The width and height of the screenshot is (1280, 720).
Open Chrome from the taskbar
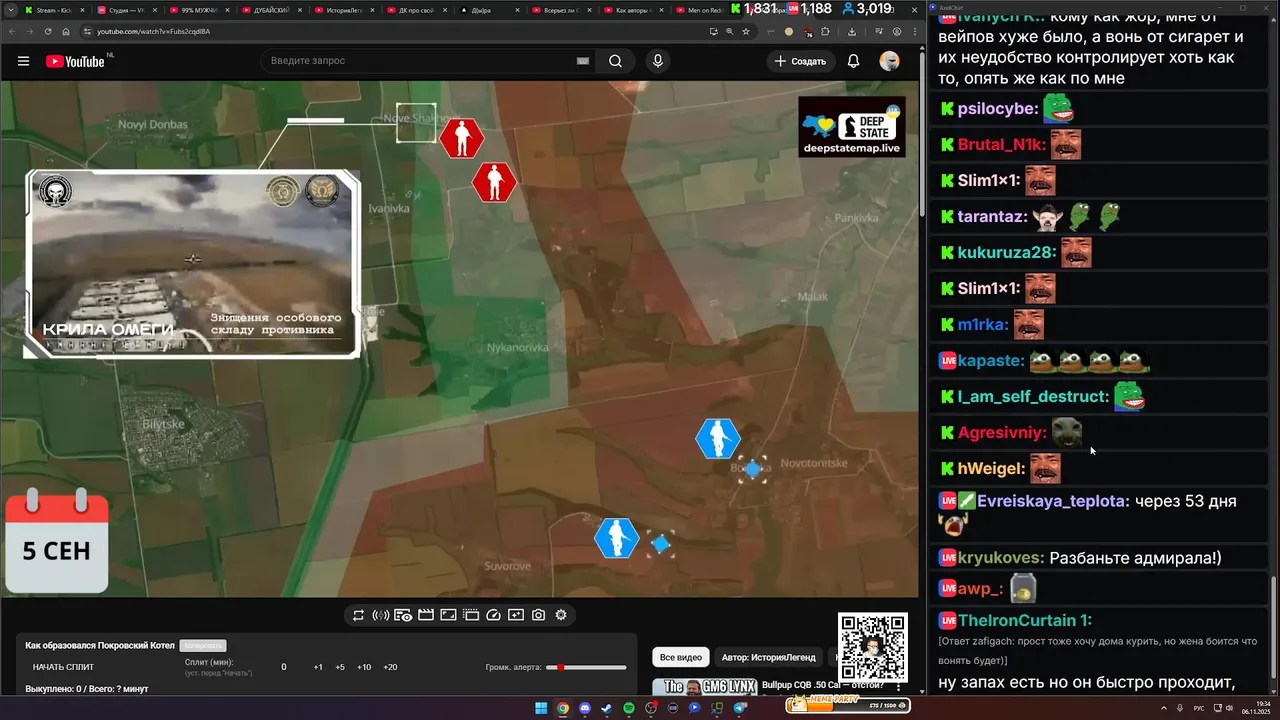coord(563,708)
